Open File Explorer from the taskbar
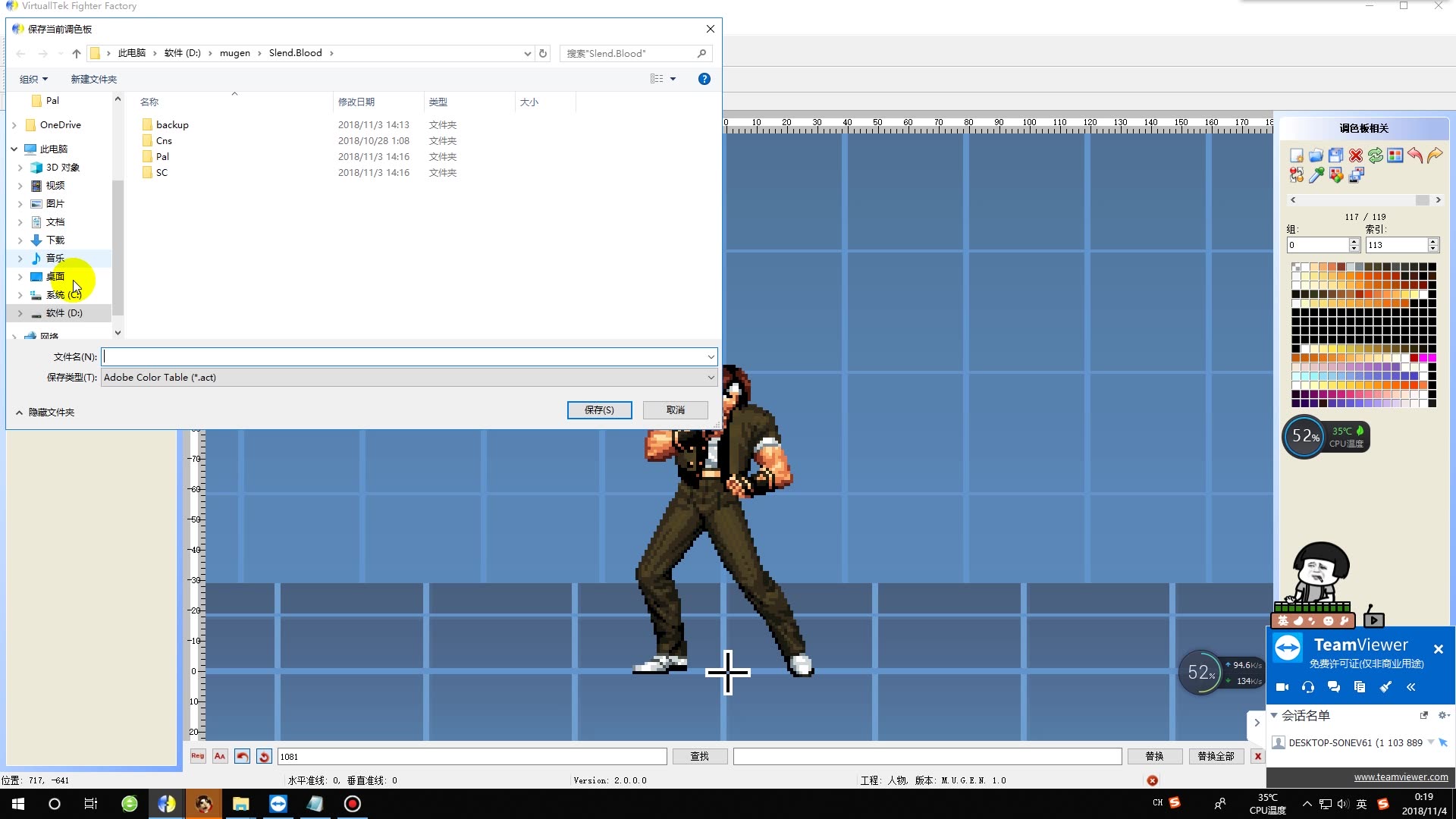 point(241,804)
